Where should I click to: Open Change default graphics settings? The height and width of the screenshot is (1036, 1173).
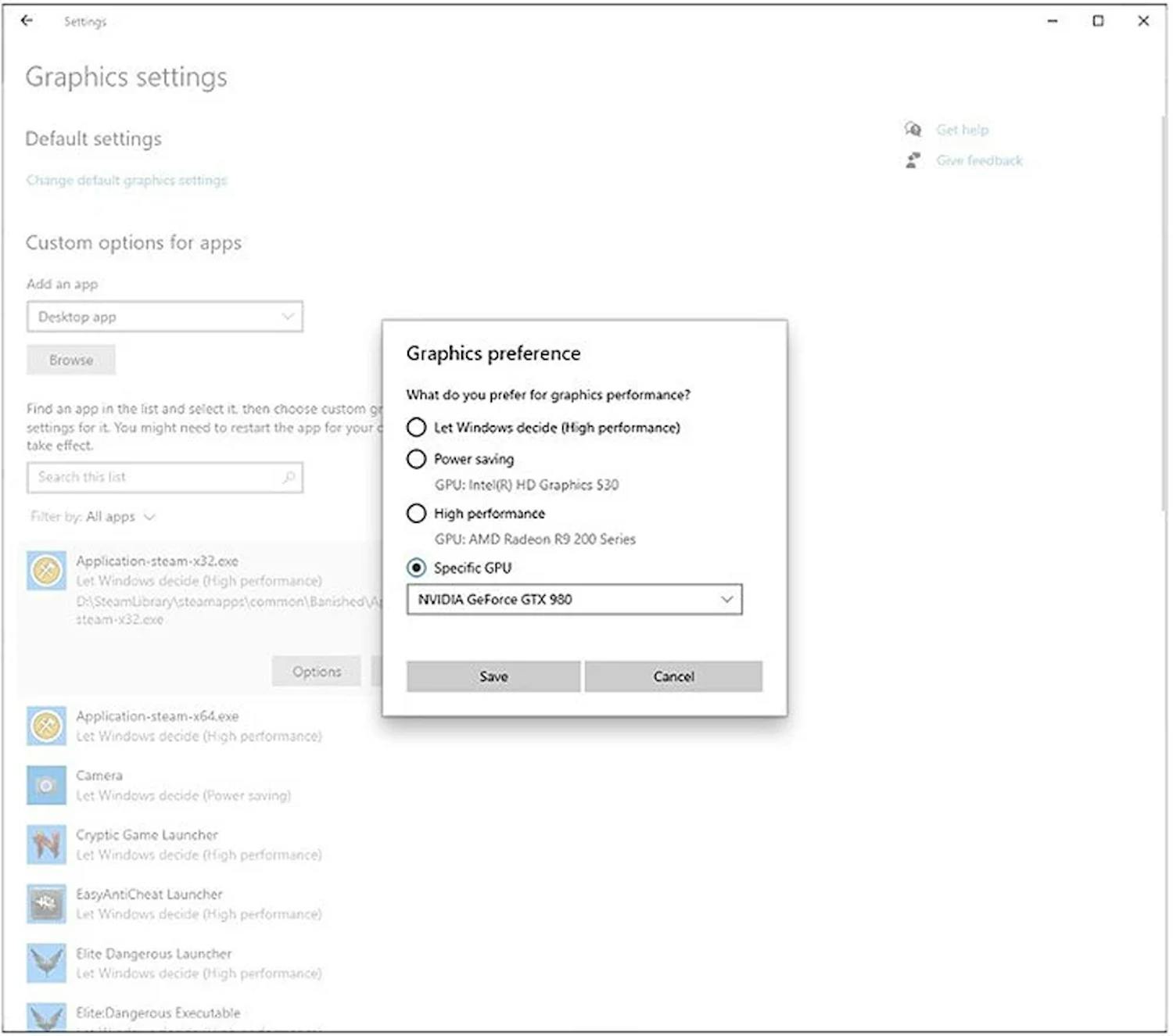pyautogui.click(x=126, y=180)
